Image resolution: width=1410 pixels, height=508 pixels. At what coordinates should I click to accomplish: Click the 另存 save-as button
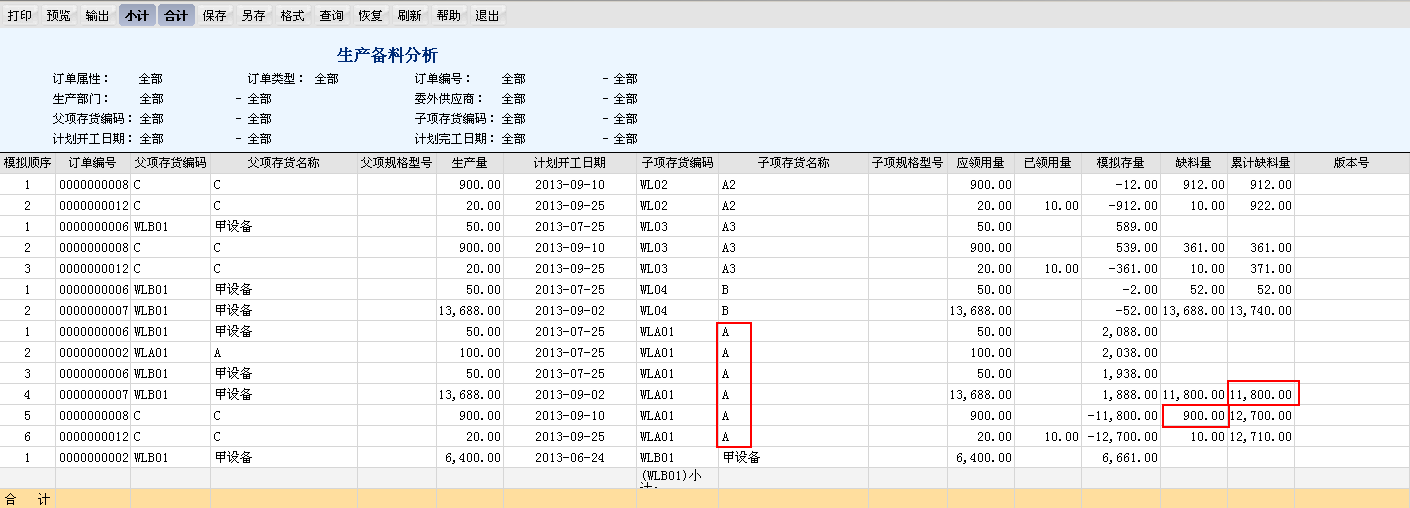click(253, 15)
